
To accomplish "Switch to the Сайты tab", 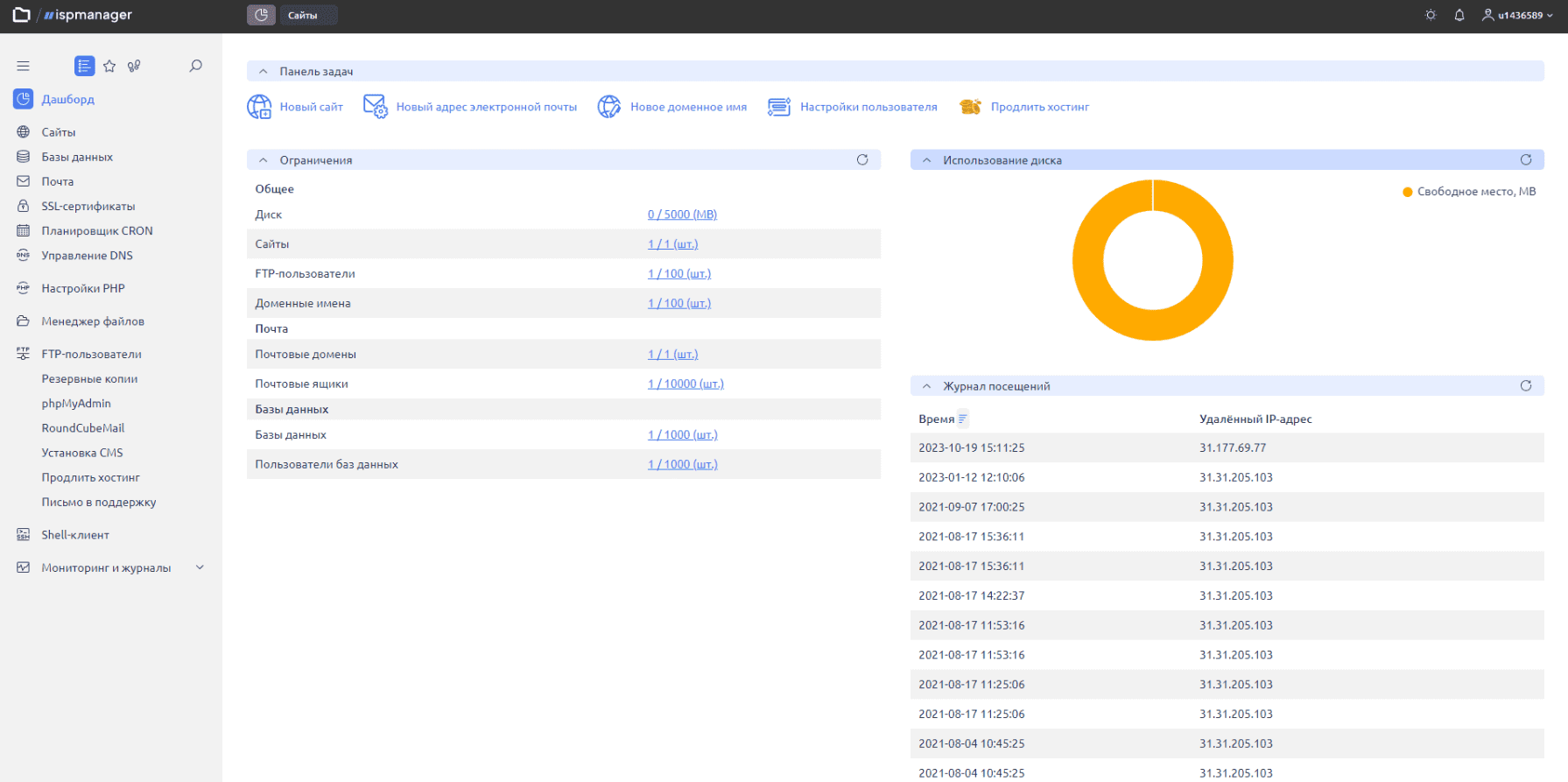I will (x=308, y=15).
